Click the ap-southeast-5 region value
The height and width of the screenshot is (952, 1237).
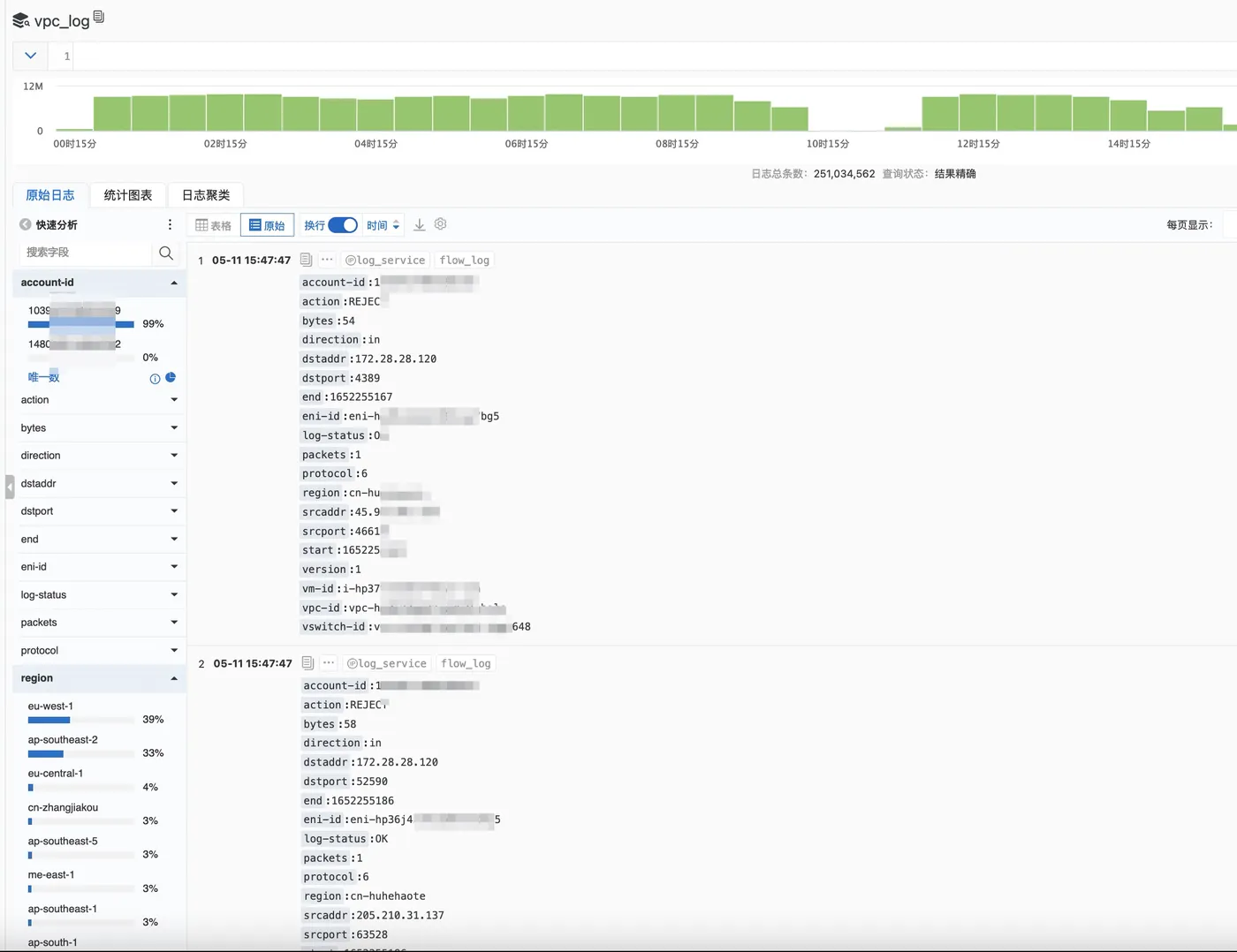pos(63,841)
